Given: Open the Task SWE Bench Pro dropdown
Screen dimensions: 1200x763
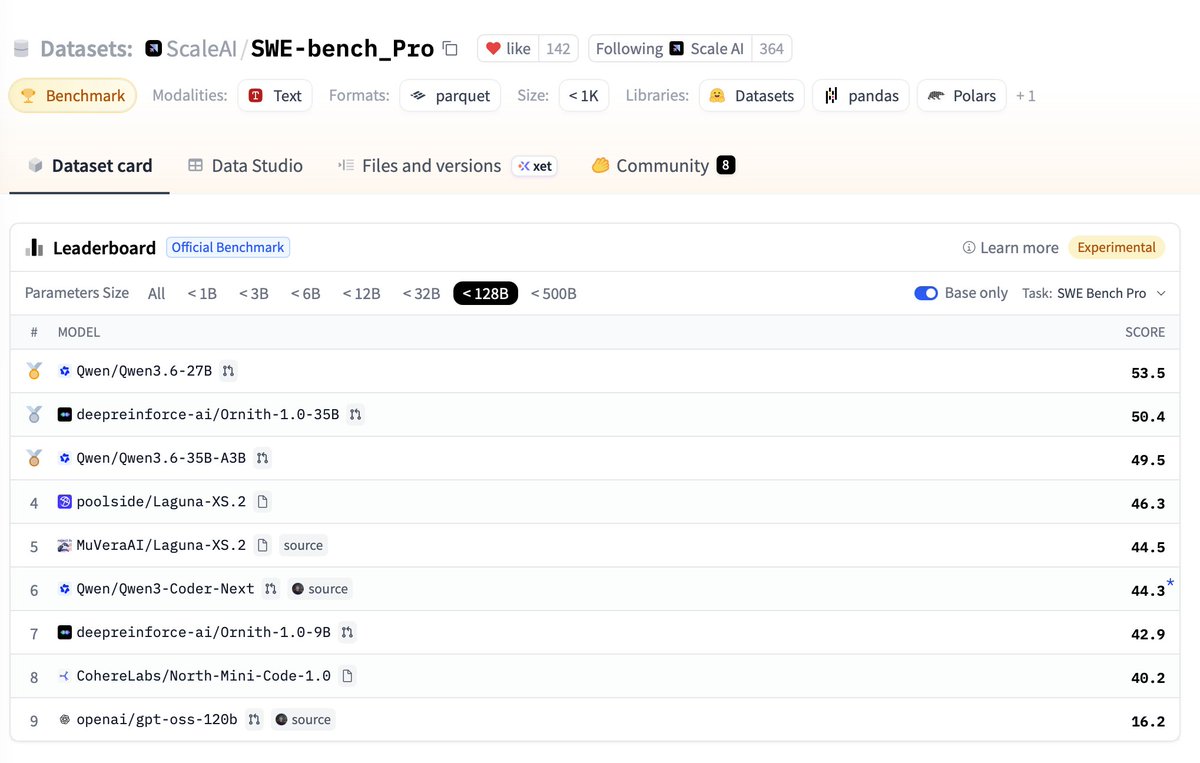Looking at the screenshot, I should 1094,293.
